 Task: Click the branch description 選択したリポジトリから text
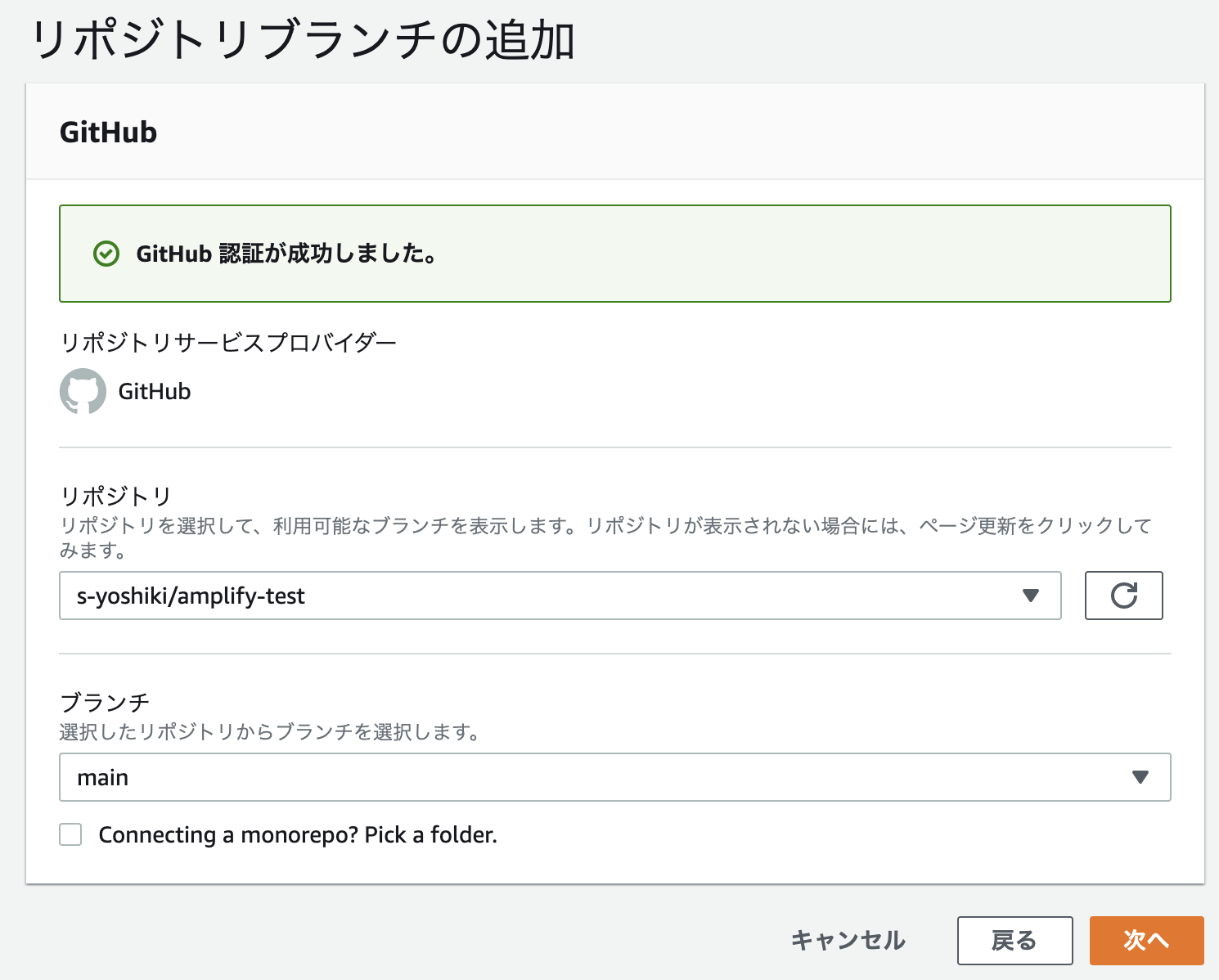tap(270, 731)
